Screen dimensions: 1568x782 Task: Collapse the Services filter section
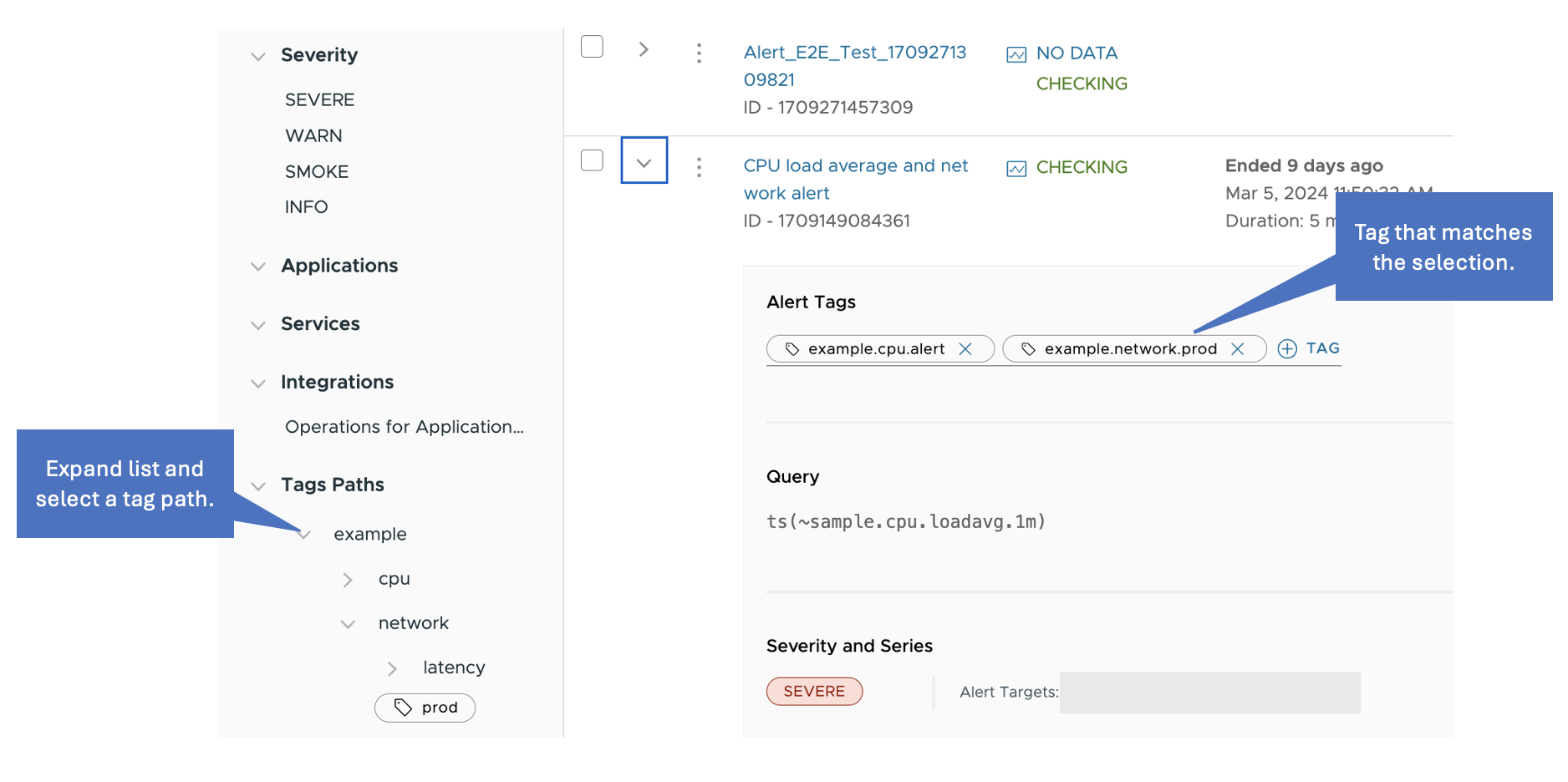pyautogui.click(x=258, y=326)
